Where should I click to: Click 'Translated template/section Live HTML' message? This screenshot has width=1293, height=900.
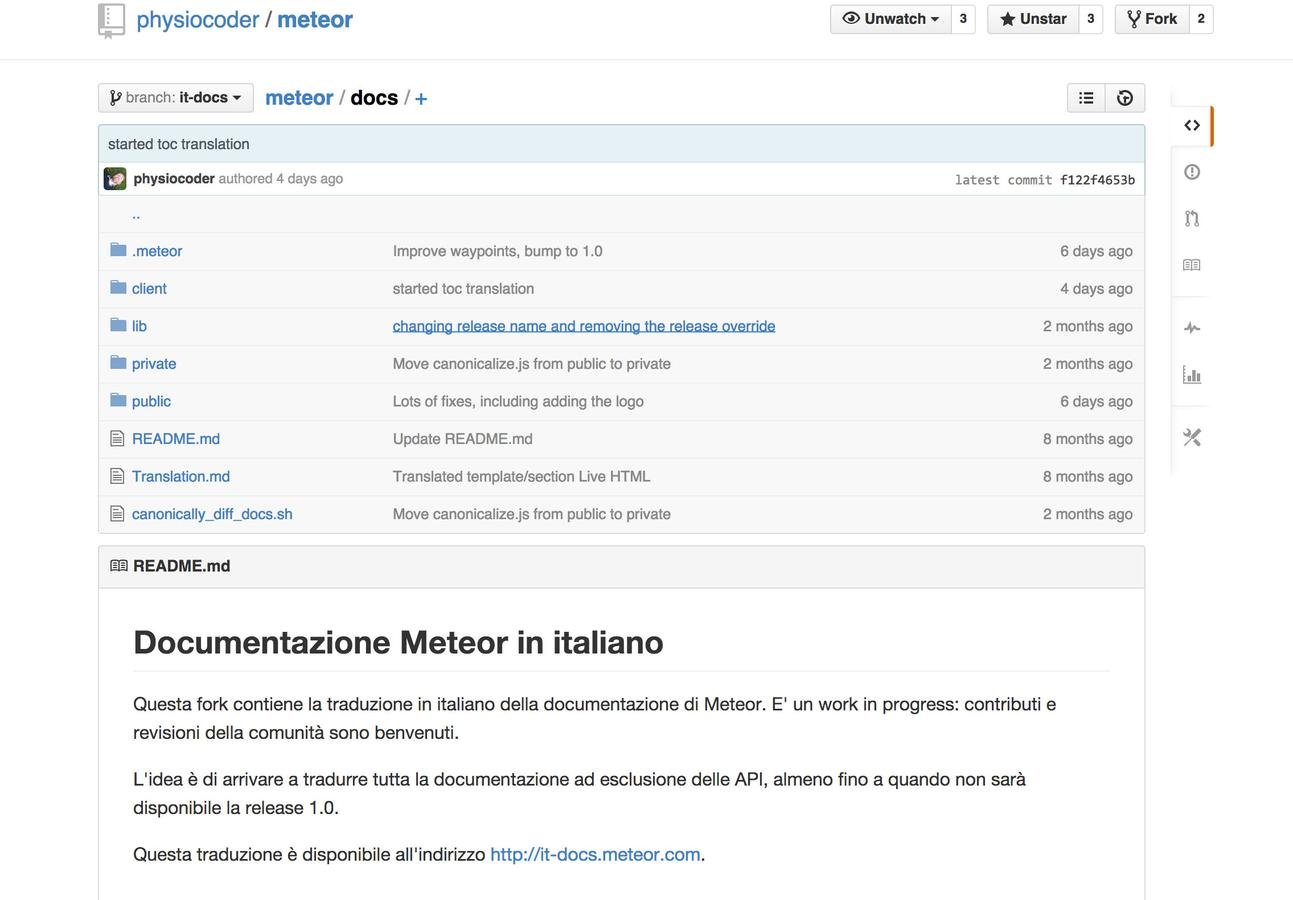click(x=522, y=476)
